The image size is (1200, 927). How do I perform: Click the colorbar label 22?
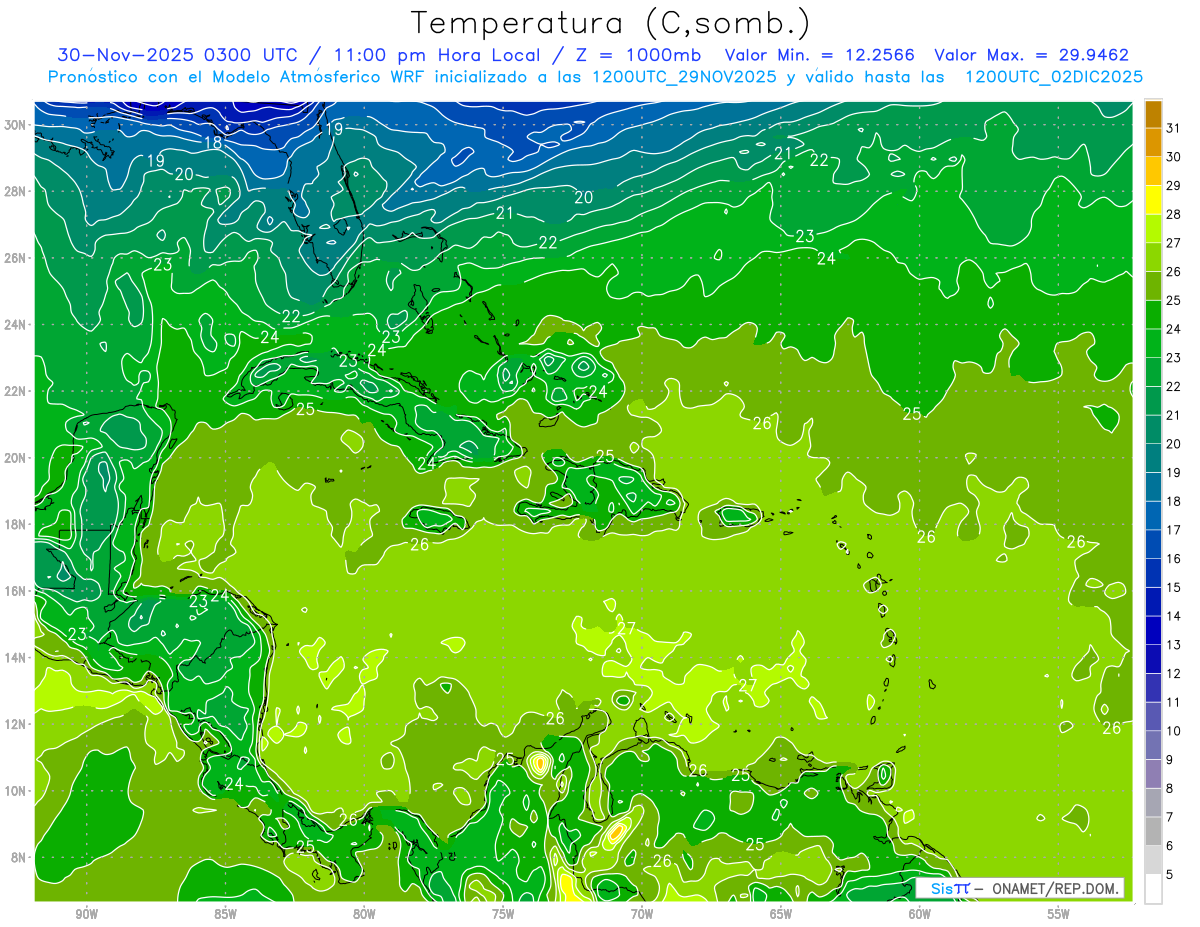(1174, 386)
